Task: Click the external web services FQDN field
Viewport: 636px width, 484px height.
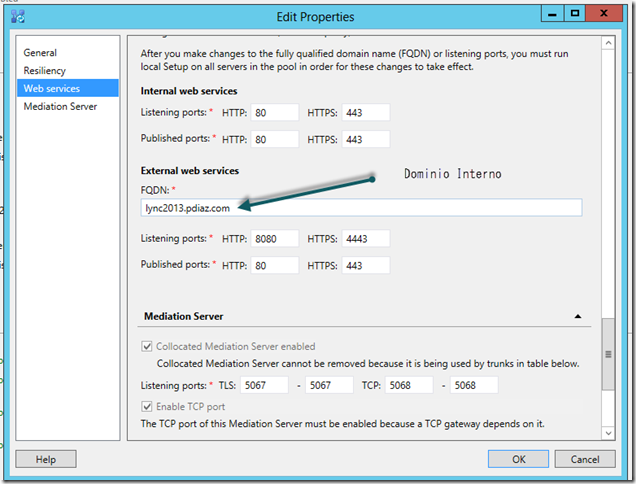Action: coord(360,208)
